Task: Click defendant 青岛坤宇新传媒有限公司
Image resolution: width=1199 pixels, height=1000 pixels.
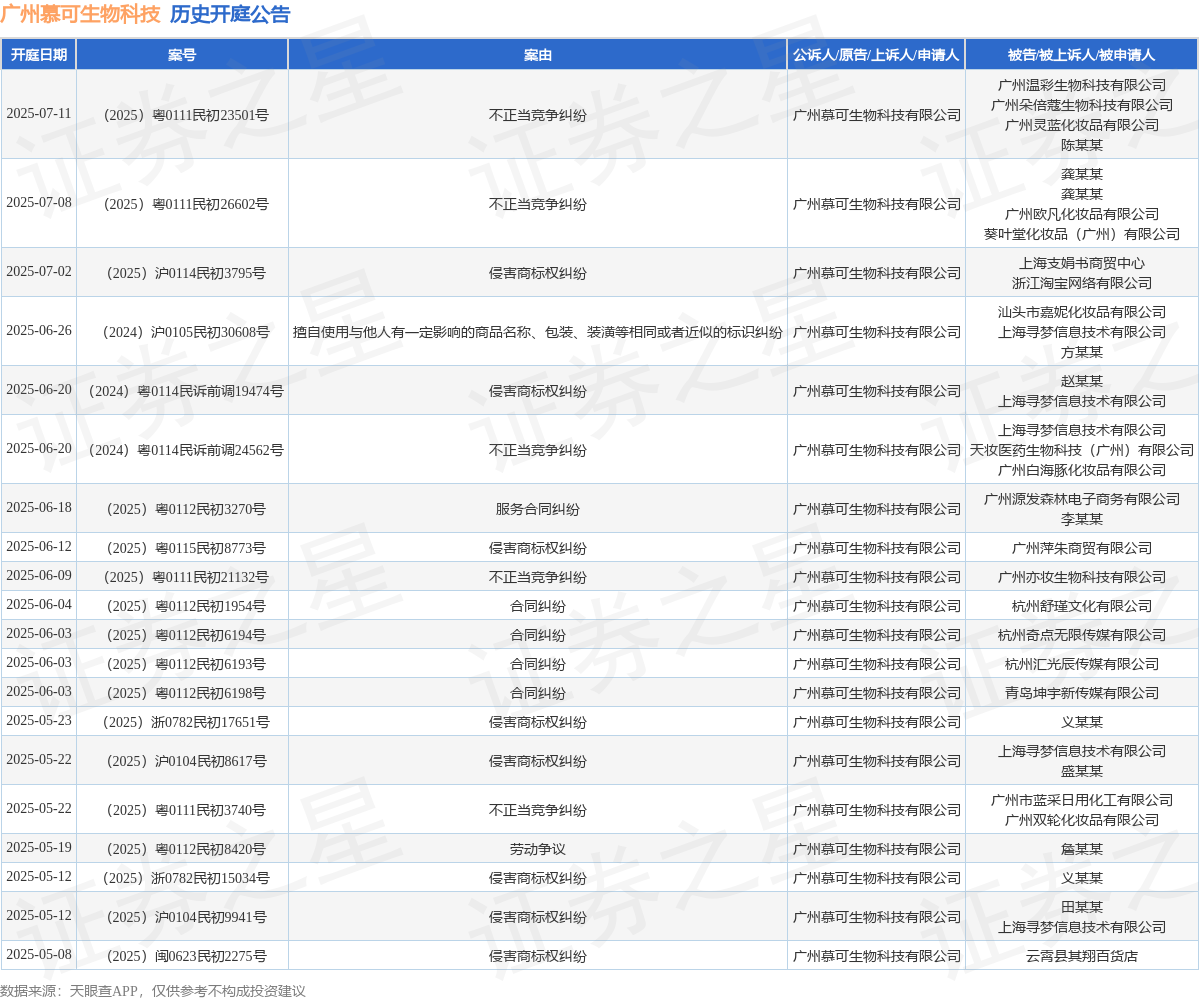Action: (1082, 693)
